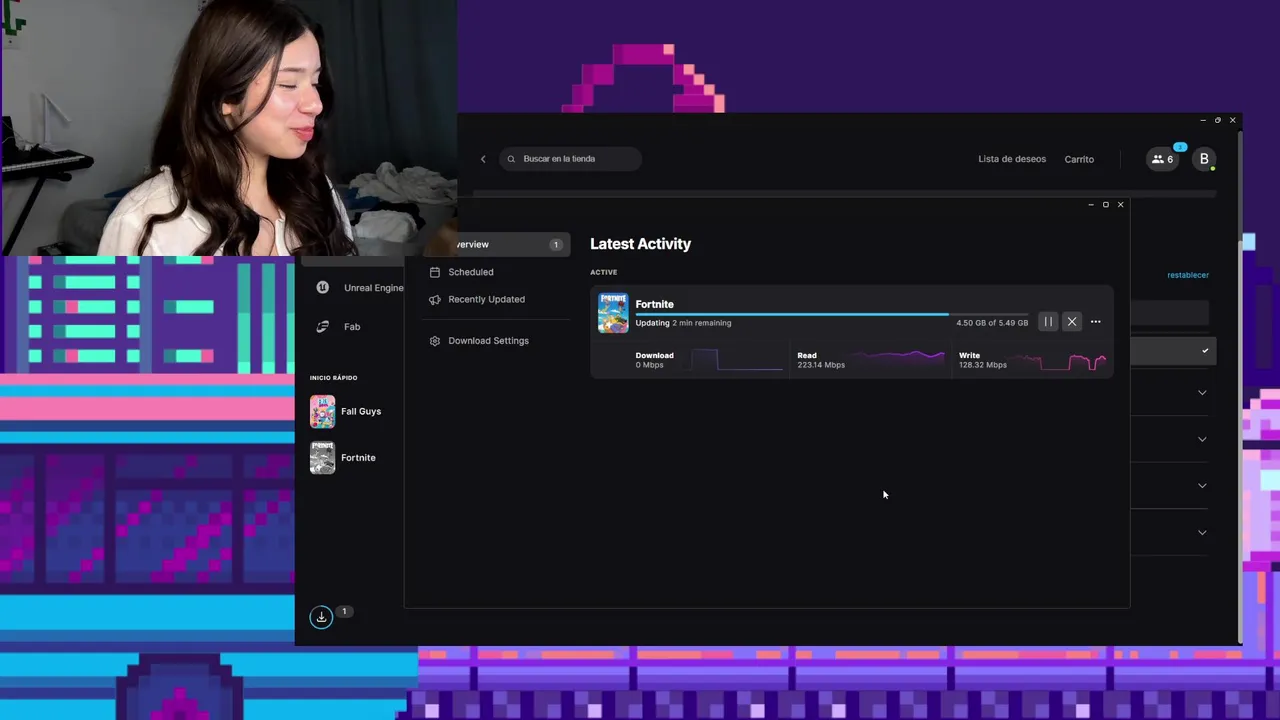This screenshot has height=720, width=1280.
Task: Click the Overview badge showing 1
Action: coord(556,244)
